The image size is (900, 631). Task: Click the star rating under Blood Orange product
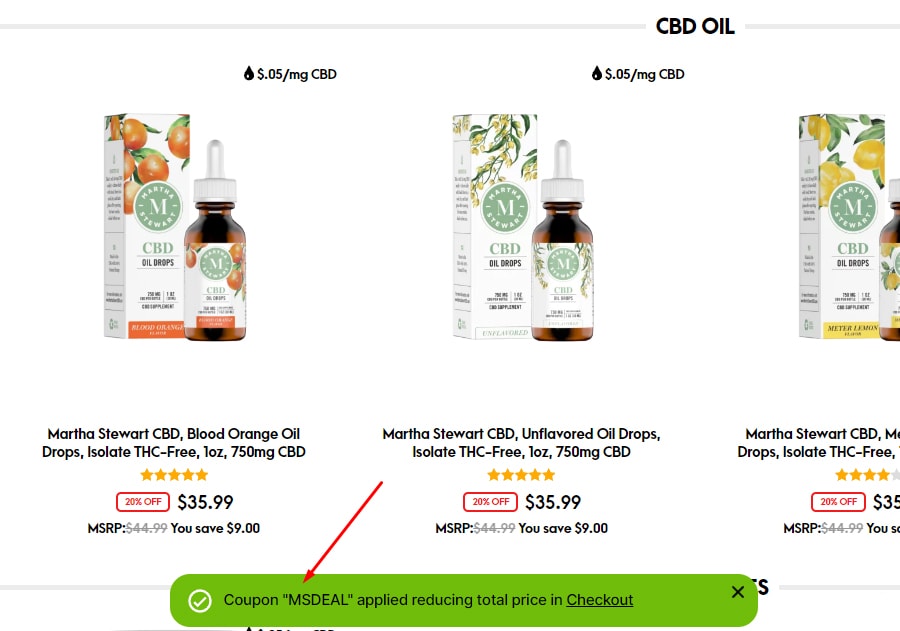coord(174,475)
